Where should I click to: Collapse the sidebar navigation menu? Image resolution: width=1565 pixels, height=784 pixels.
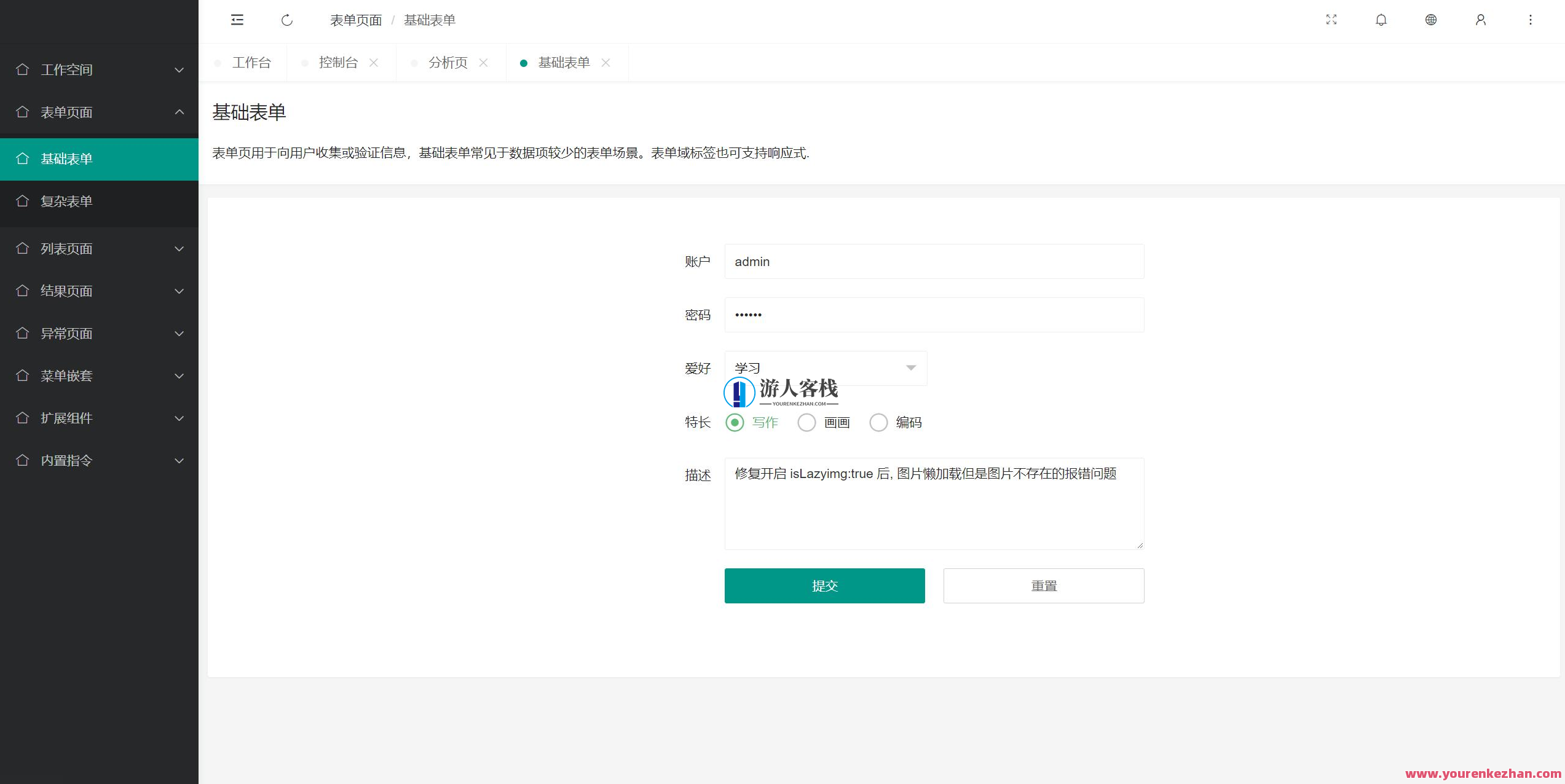(237, 20)
